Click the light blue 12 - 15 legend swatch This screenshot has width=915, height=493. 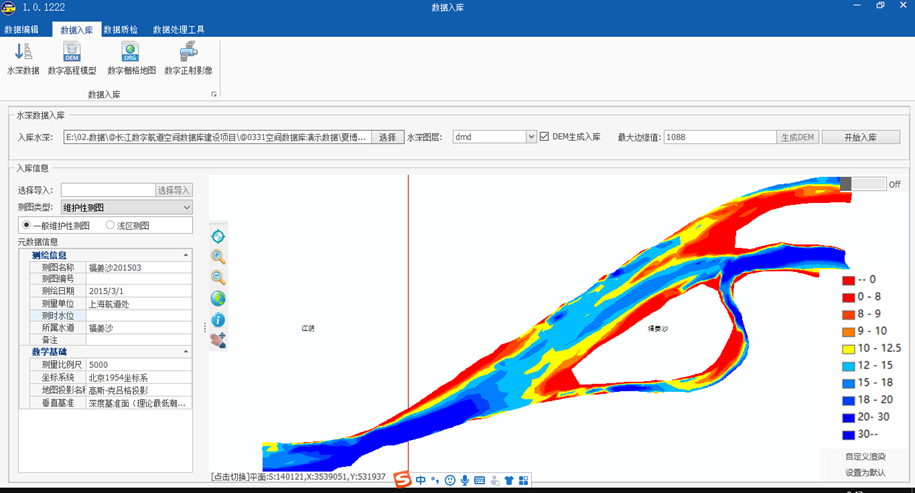pos(848,366)
